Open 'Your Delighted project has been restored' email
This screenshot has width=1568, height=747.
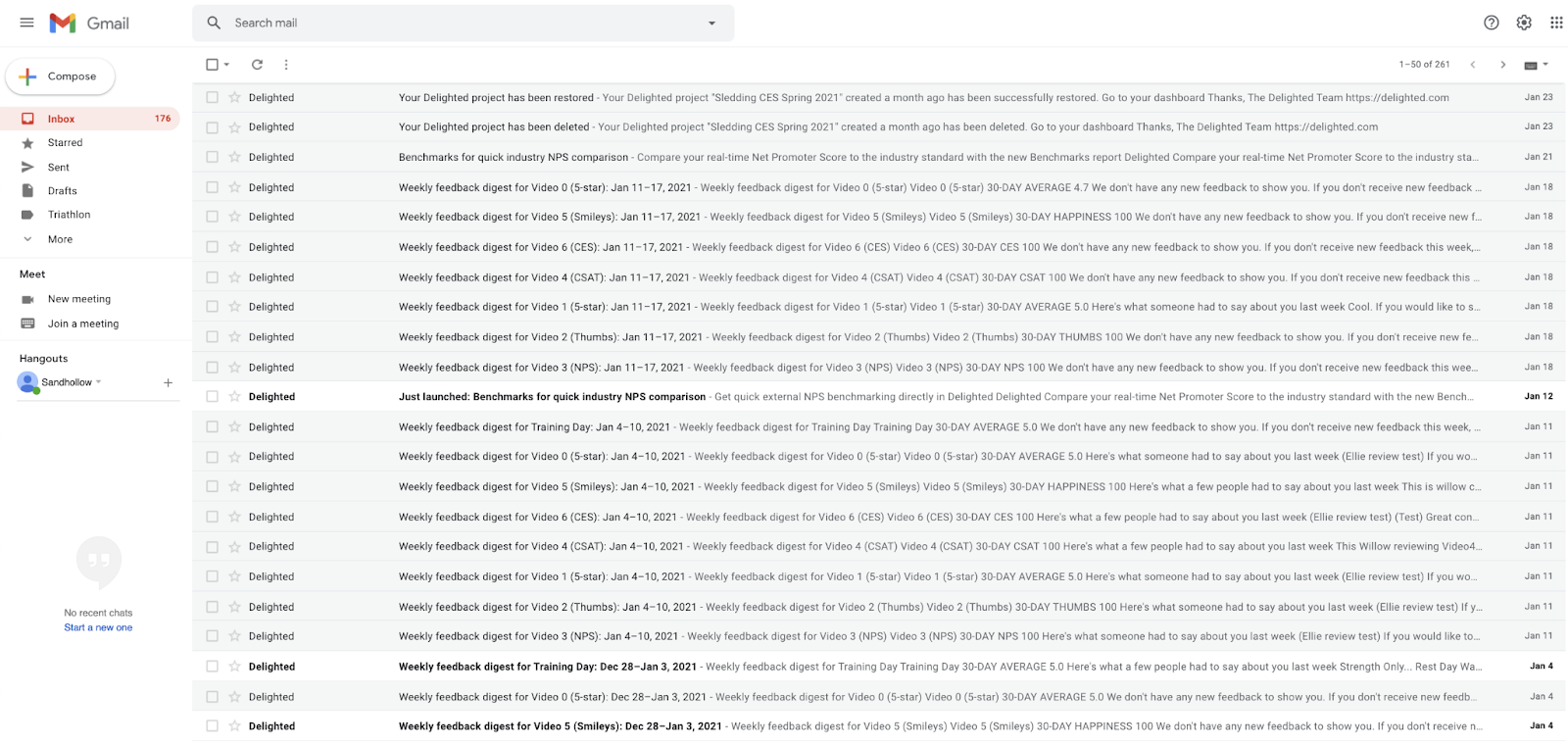point(879,97)
